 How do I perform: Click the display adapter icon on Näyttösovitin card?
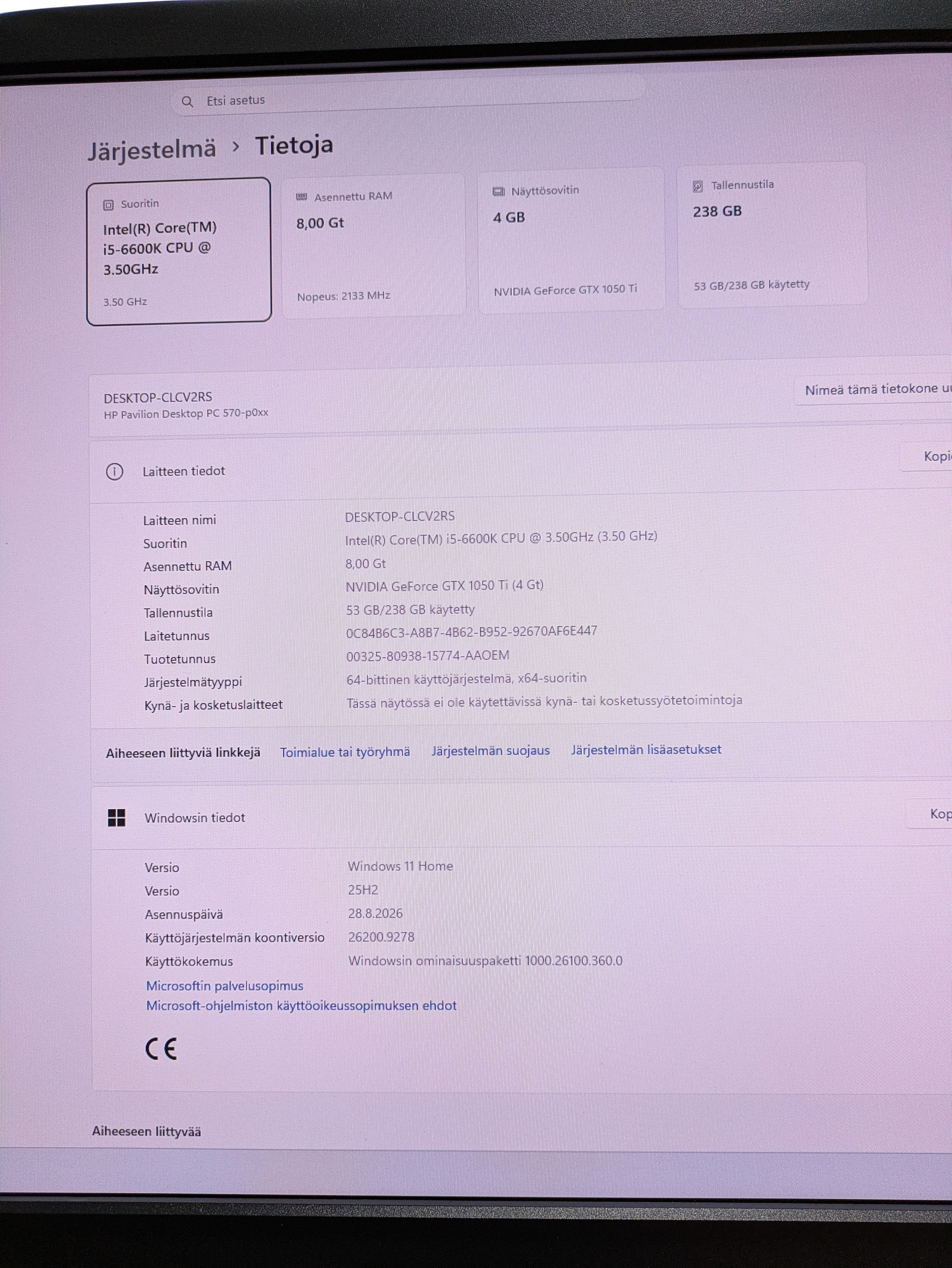click(x=499, y=191)
